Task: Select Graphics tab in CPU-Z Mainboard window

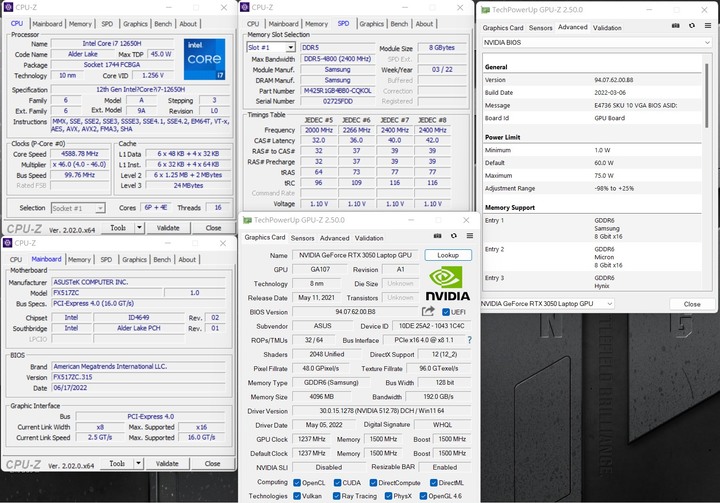Action: [135, 260]
